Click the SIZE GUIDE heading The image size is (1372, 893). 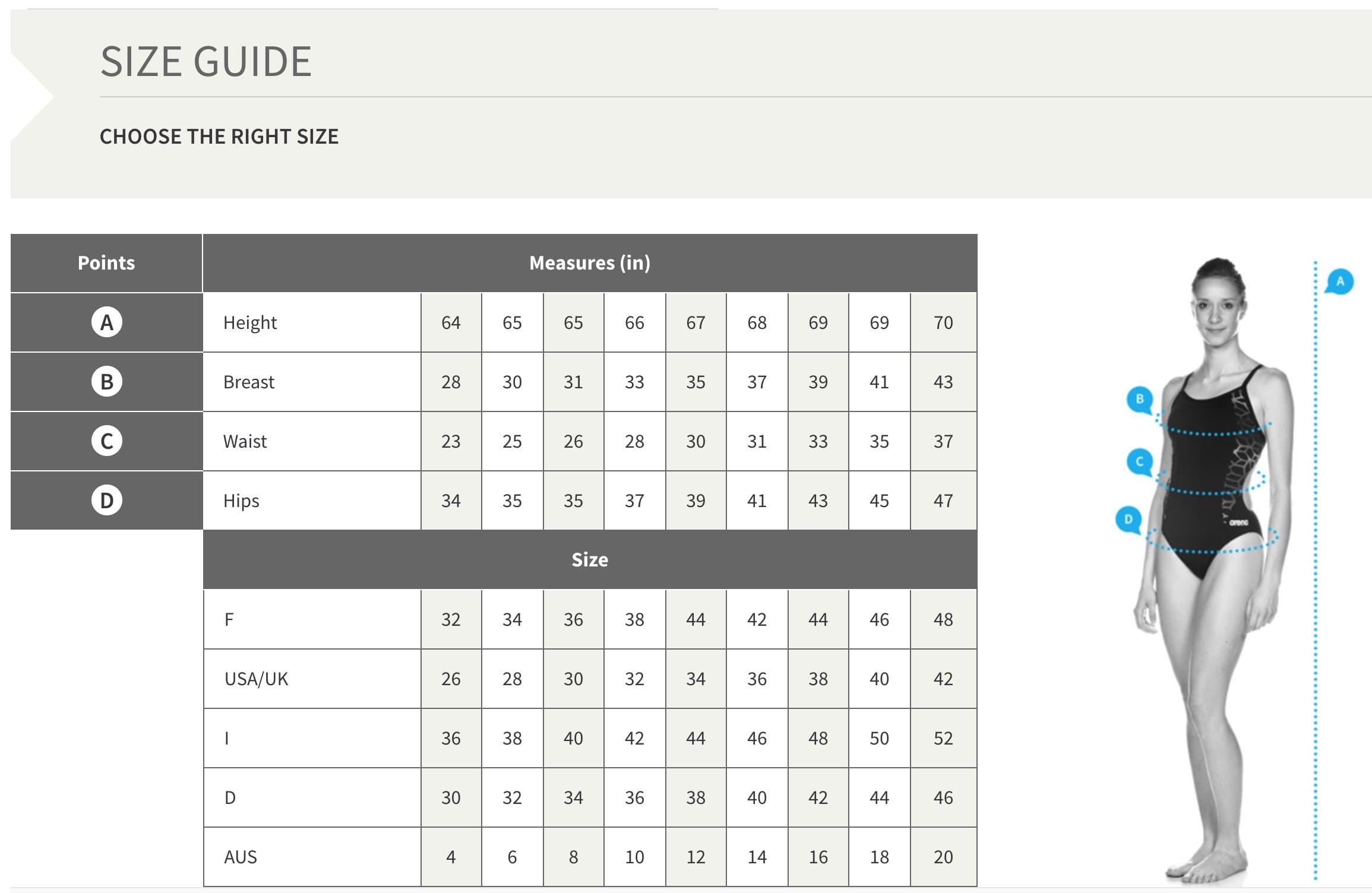point(206,61)
